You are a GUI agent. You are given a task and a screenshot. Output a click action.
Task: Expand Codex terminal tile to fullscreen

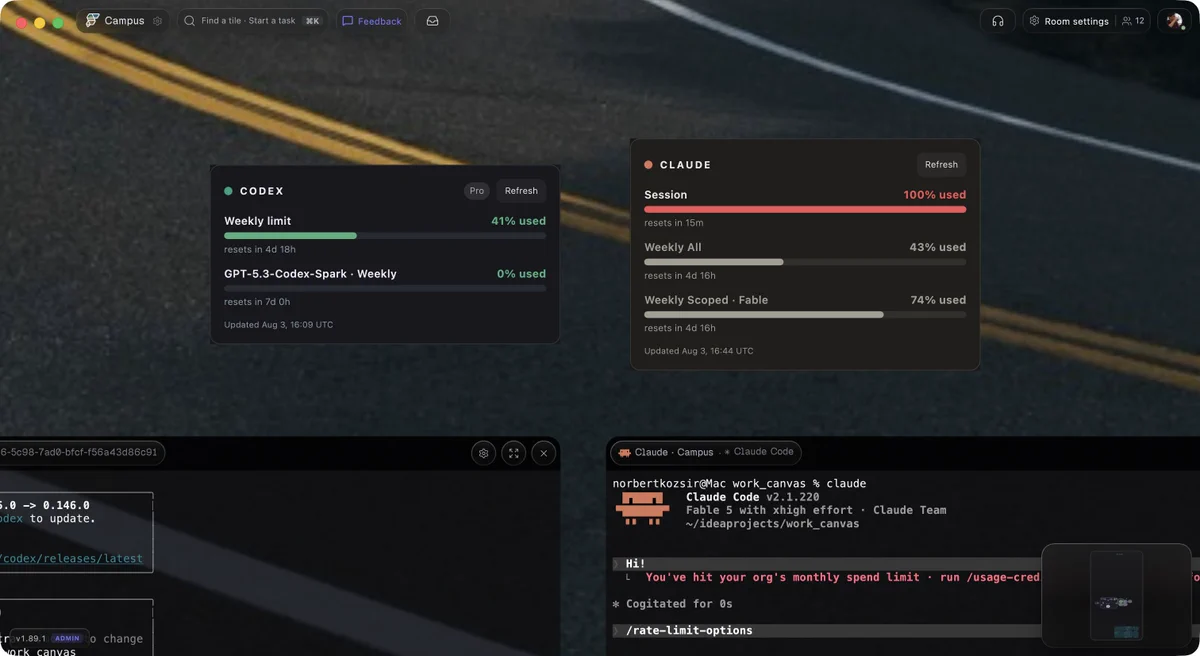pyautogui.click(x=513, y=453)
